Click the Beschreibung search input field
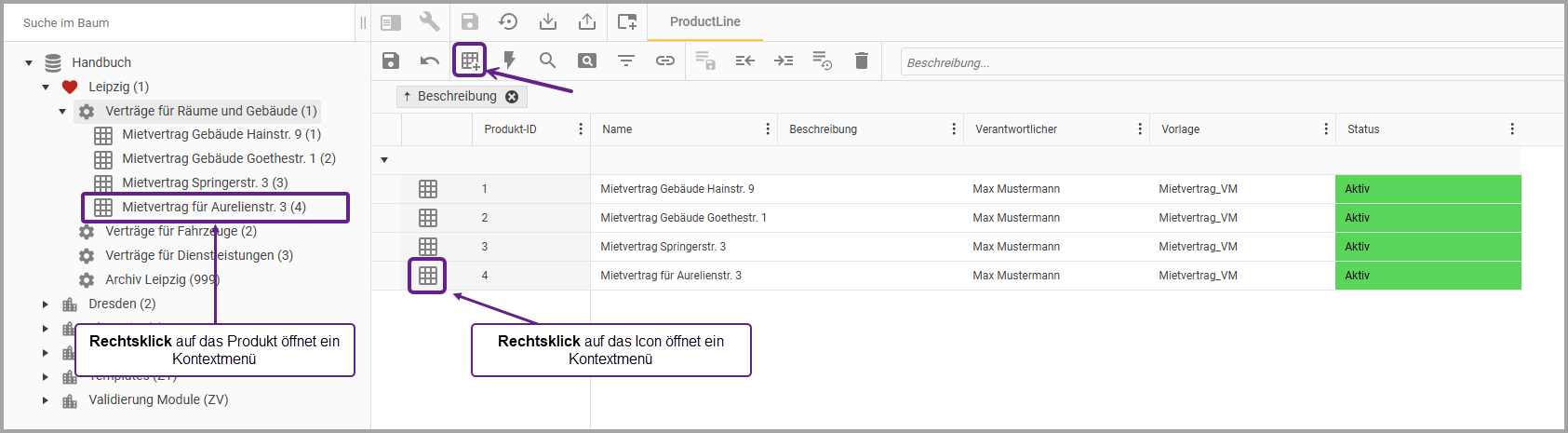 (1228, 62)
